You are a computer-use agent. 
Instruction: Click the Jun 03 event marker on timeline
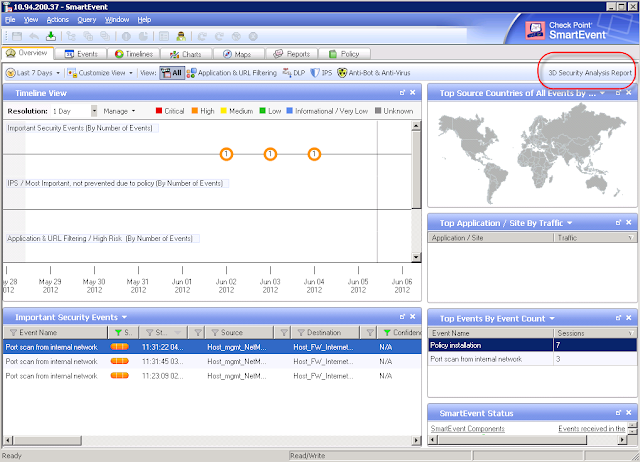point(270,154)
